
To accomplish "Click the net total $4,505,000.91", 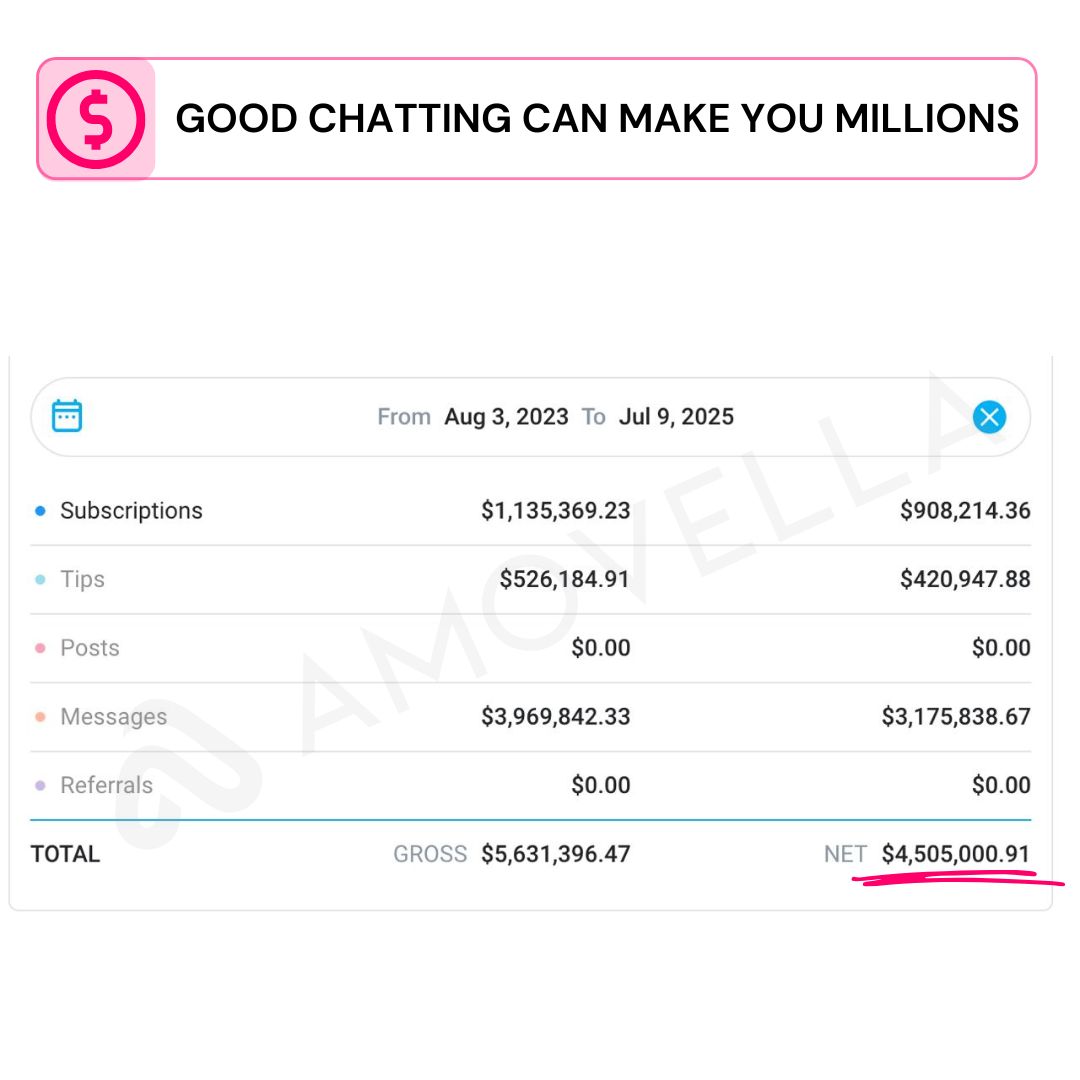I will click(x=955, y=854).
